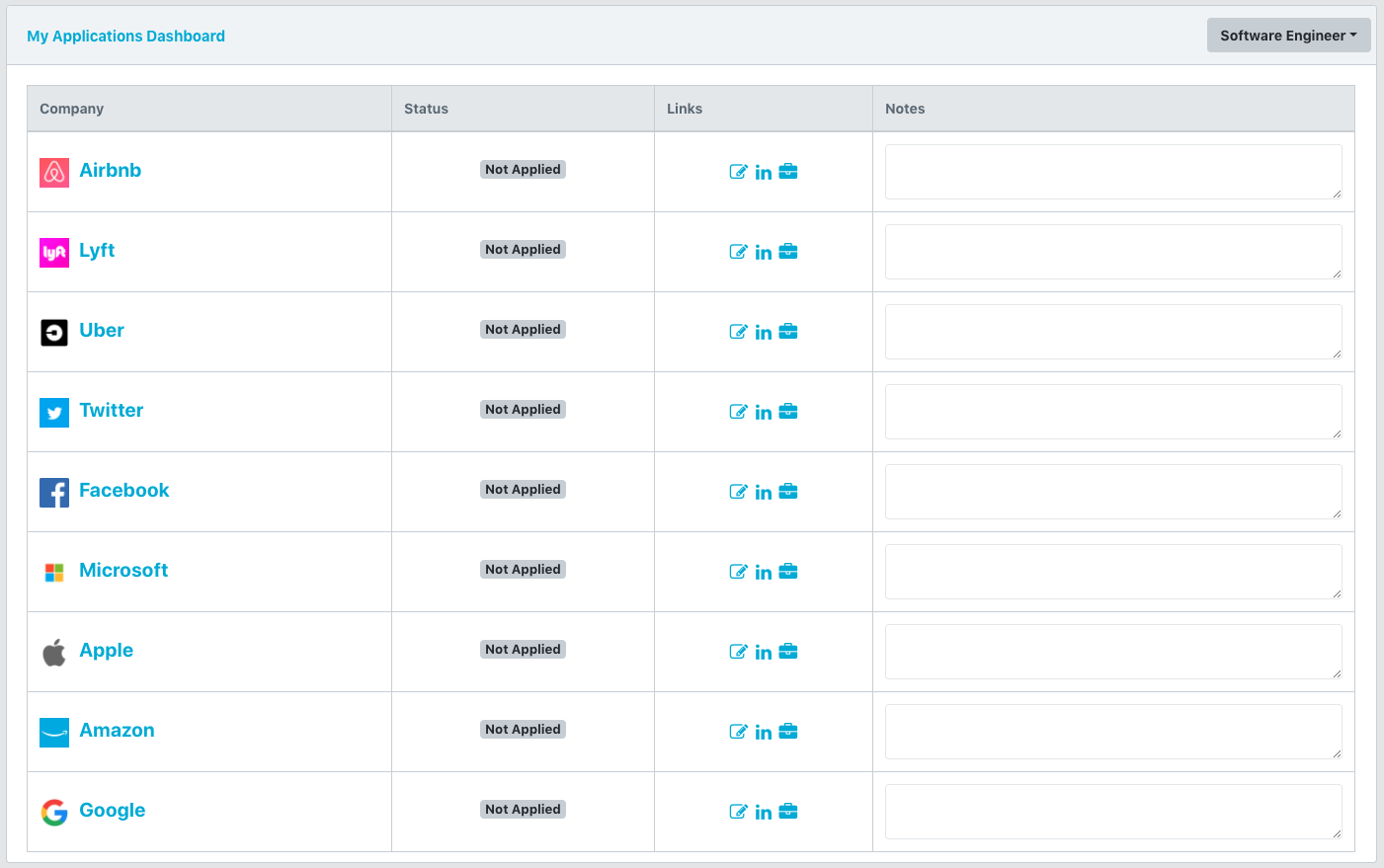
Task: Click the briefcase jobs icon for Microsoft
Action: point(788,572)
